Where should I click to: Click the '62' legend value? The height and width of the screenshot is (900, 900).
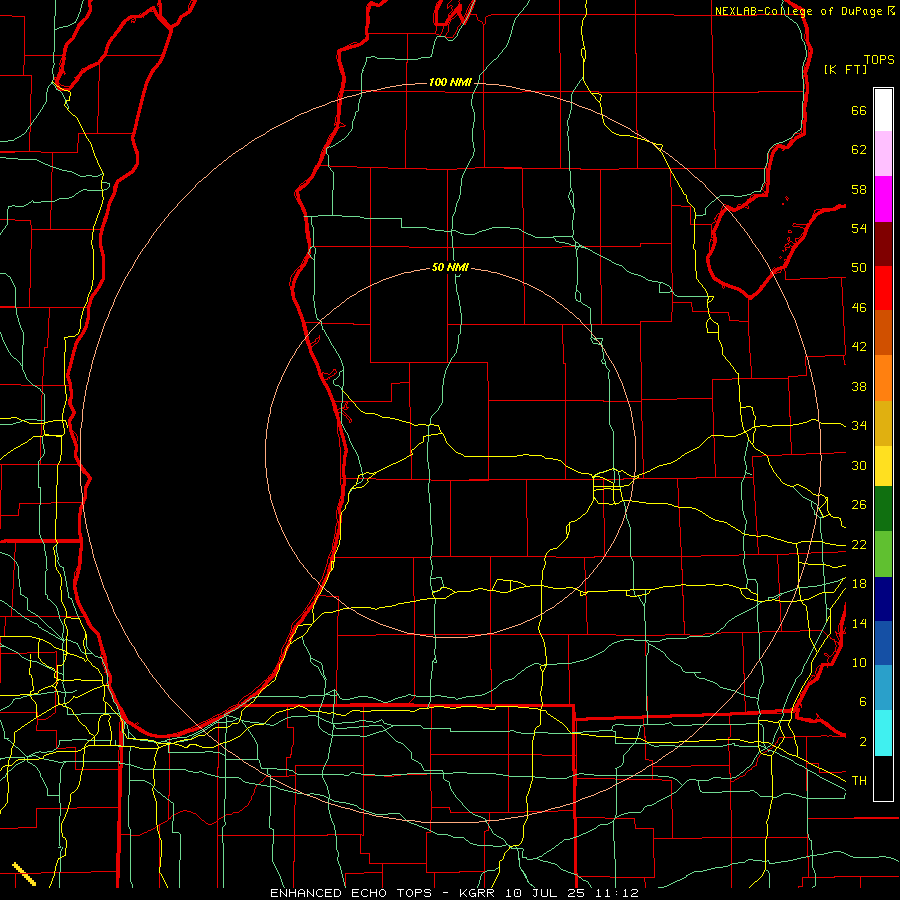pos(859,150)
